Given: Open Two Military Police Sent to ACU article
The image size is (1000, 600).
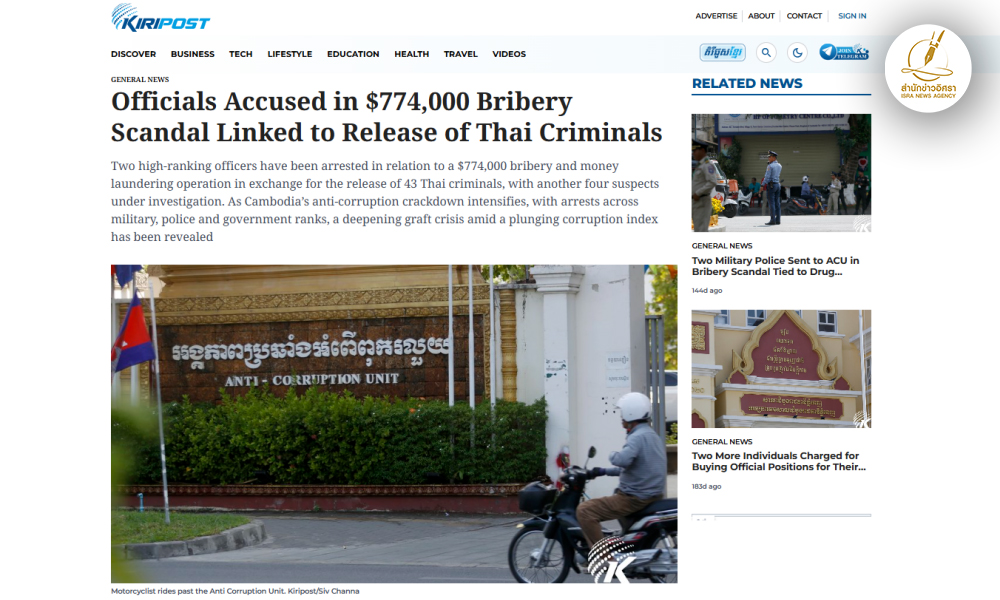Looking at the screenshot, I should (x=776, y=266).
